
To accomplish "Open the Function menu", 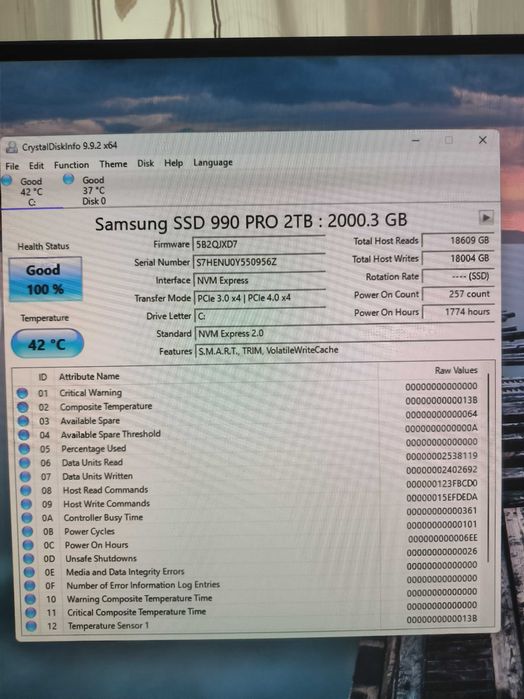I will tap(71, 164).
